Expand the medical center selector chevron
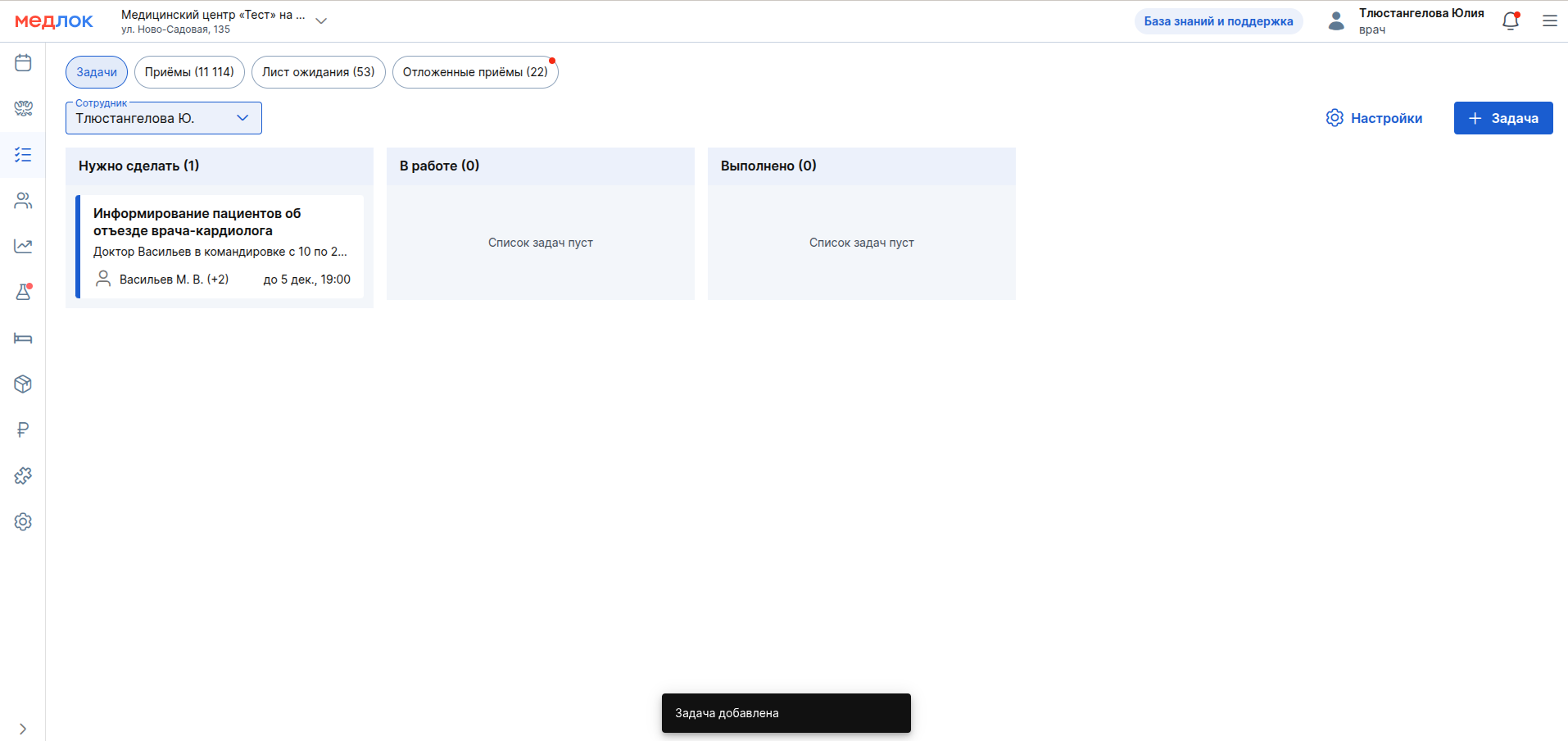Viewport: 1568px width, 741px height. pos(321,21)
